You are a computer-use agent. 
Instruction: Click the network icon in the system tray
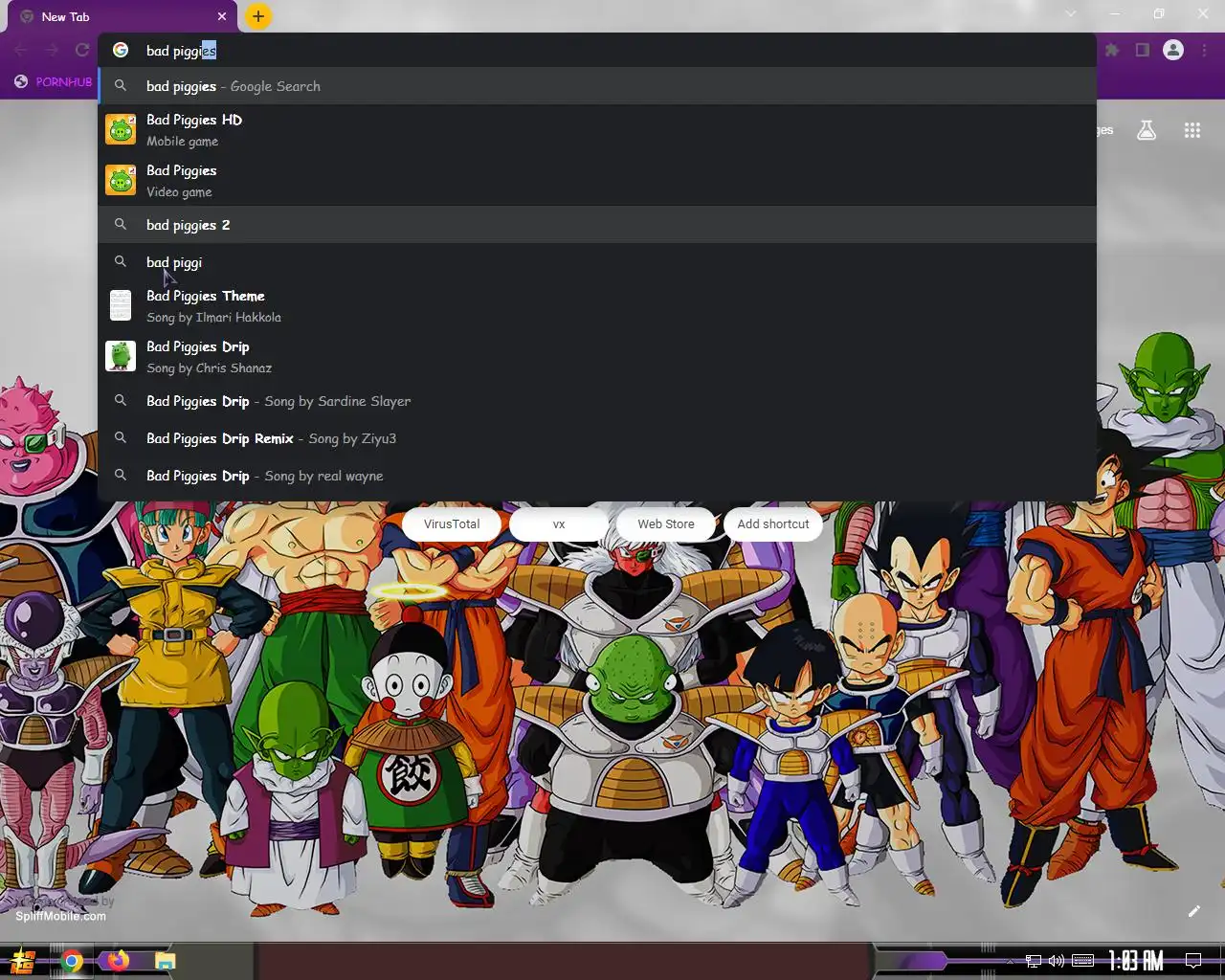point(1034,961)
